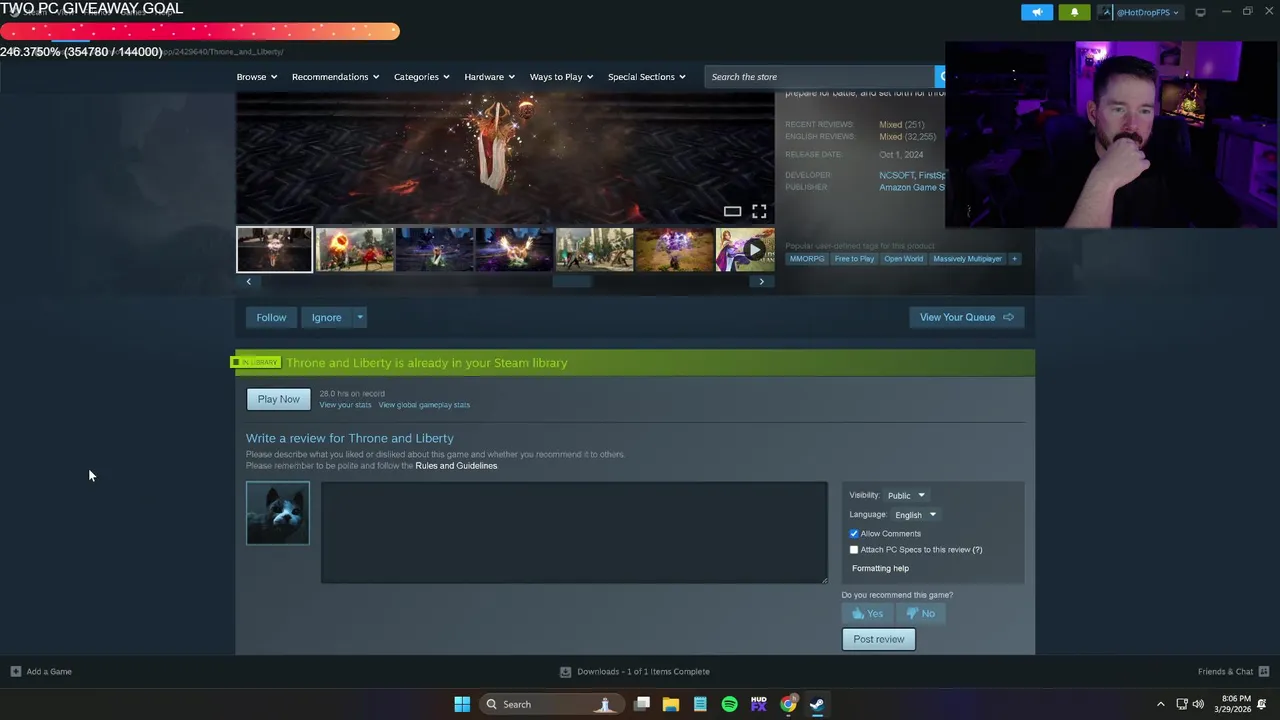Open Friends & Chat icon
1280x720 pixels.
click(x=1263, y=672)
